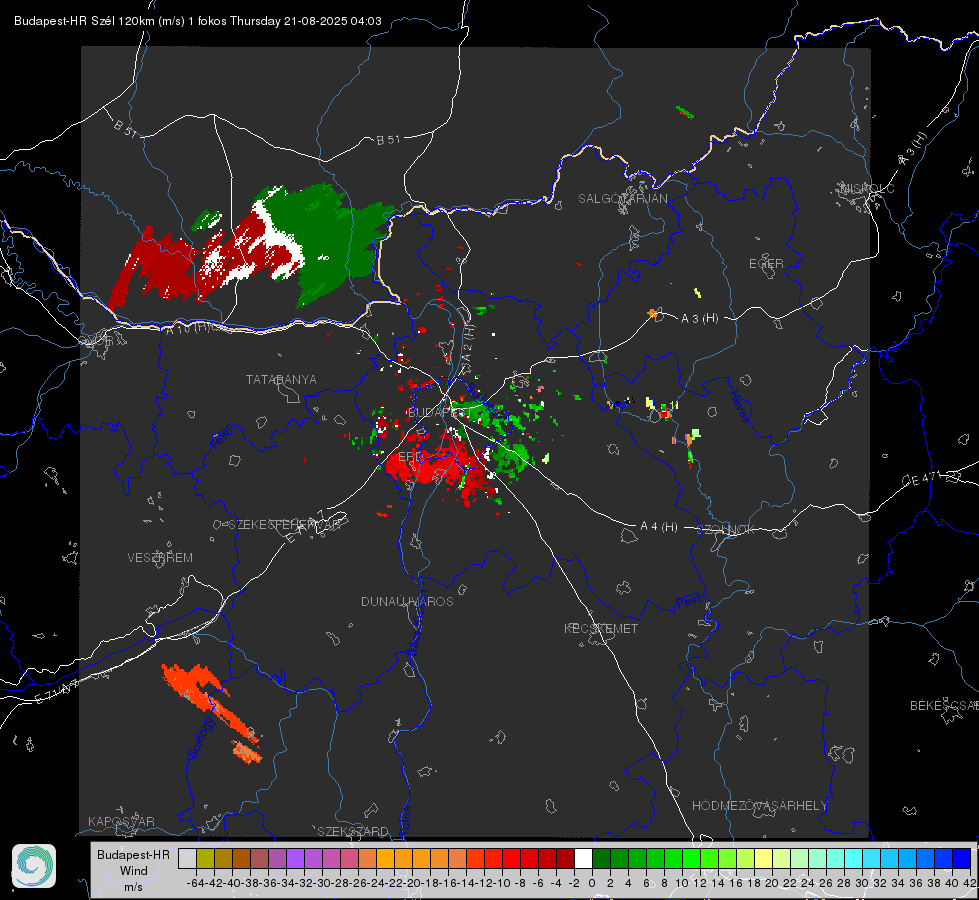Choose the deep blue swatch between 40 and 42
Image resolution: width=979 pixels, height=900 pixels.
[962, 859]
